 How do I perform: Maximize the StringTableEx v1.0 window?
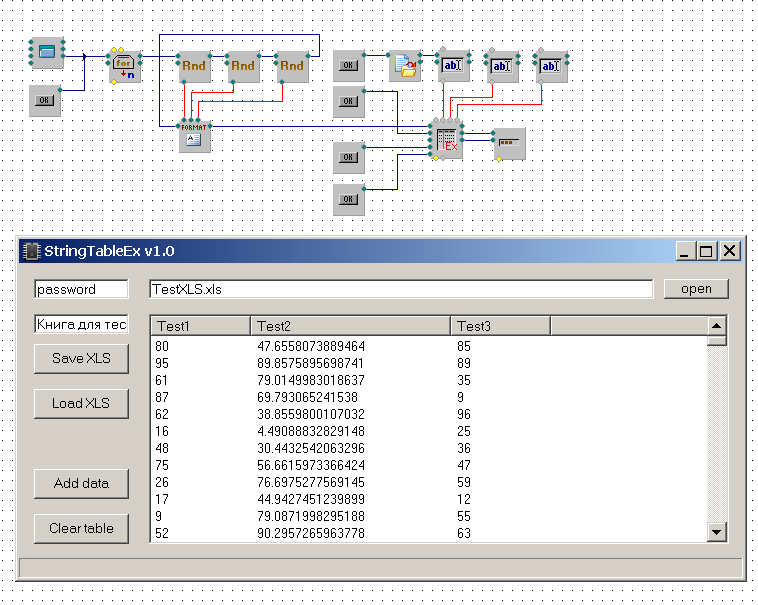[x=706, y=251]
